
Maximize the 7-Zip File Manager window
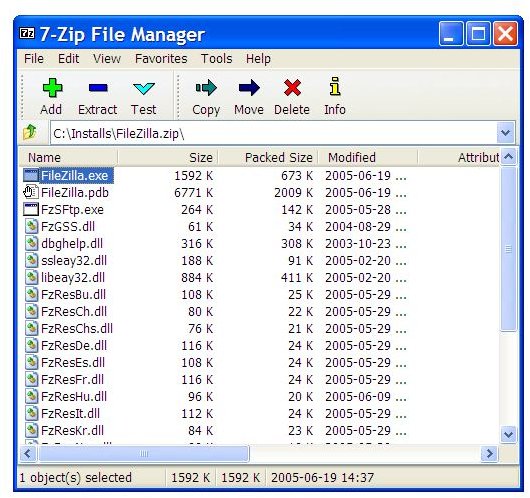(x=478, y=34)
